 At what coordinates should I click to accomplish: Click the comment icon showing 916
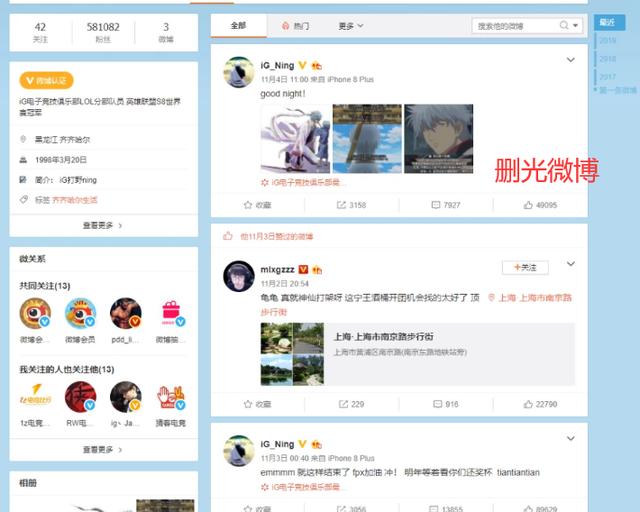point(437,404)
